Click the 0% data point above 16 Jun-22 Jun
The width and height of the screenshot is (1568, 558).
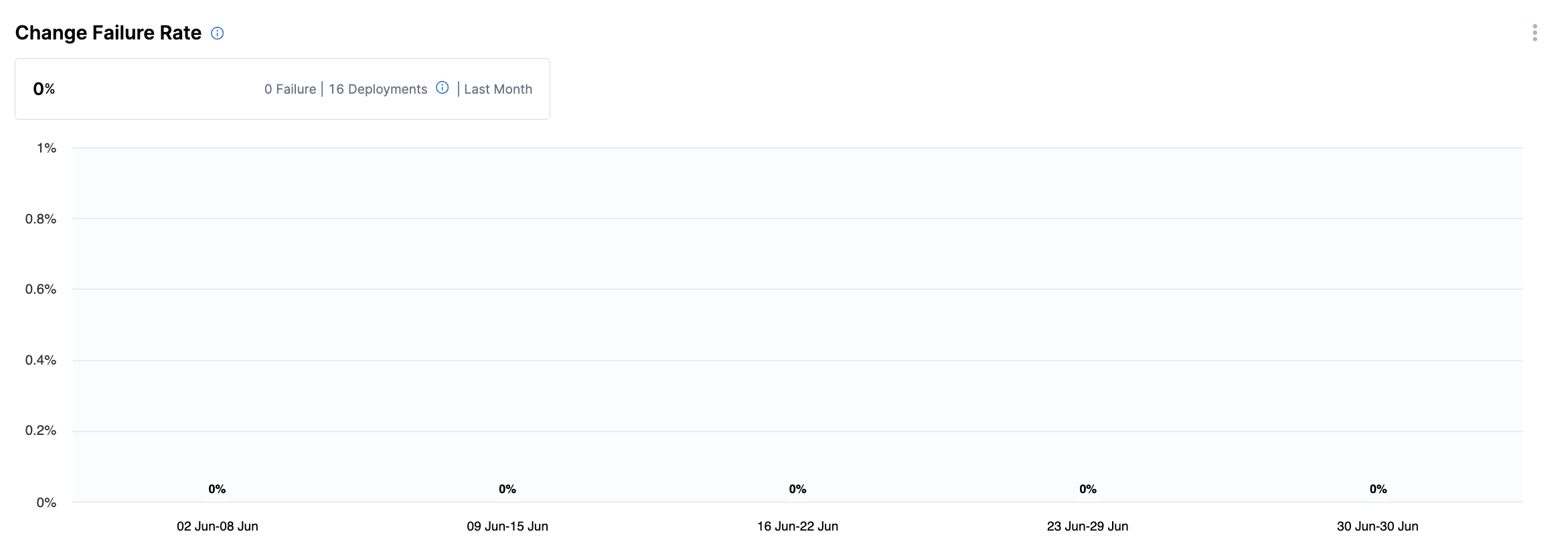tap(797, 489)
